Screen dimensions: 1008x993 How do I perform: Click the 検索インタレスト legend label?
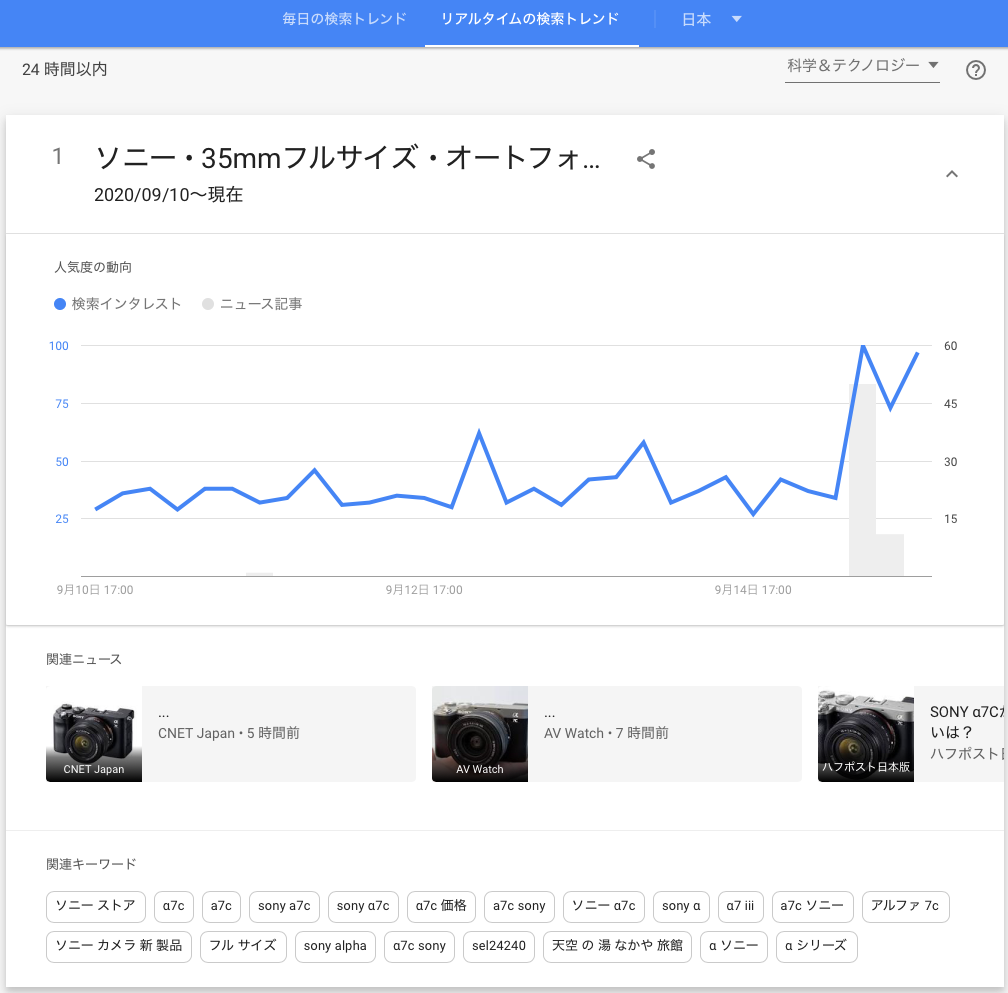127,304
